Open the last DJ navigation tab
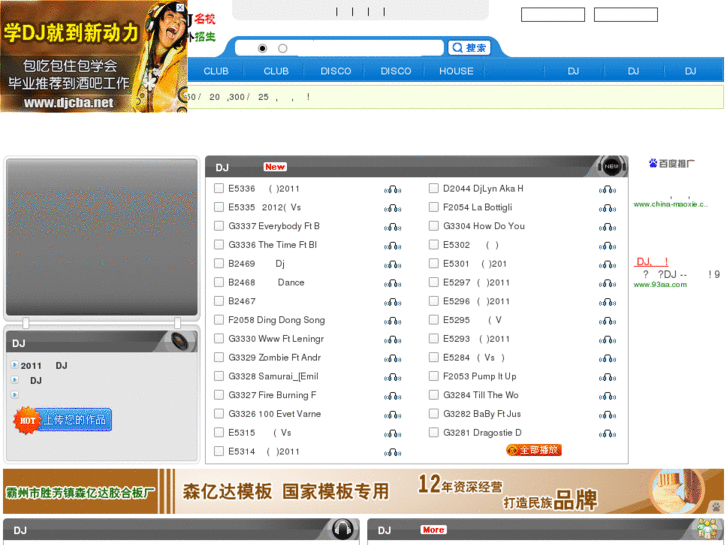Screen dimensions: 727x545 [x=690, y=71]
